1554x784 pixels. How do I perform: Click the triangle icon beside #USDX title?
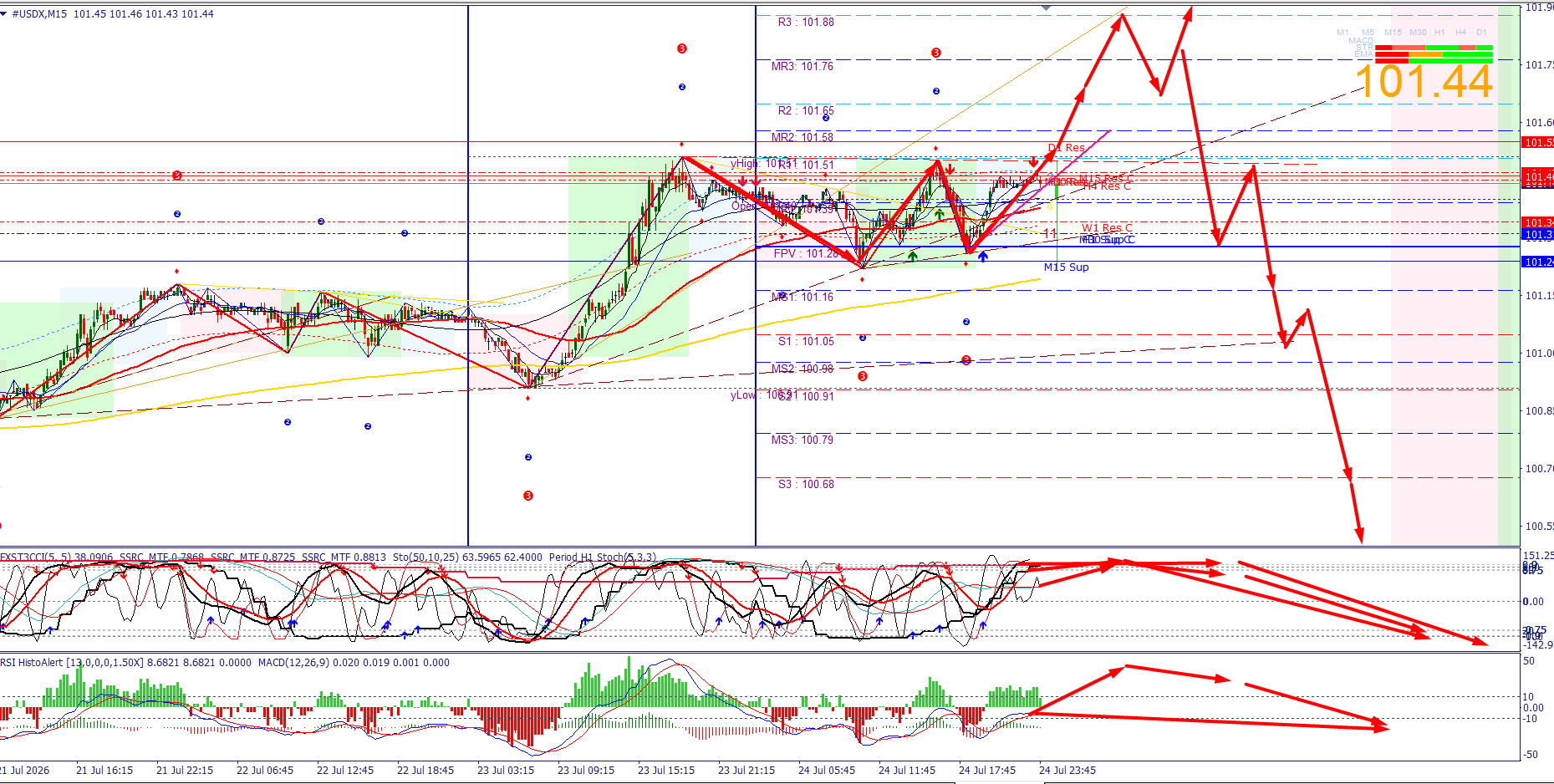[4, 13]
